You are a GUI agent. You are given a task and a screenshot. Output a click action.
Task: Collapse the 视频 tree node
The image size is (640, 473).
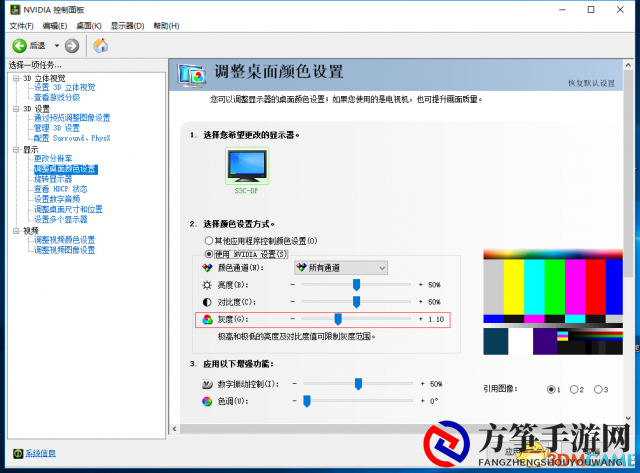point(16,231)
